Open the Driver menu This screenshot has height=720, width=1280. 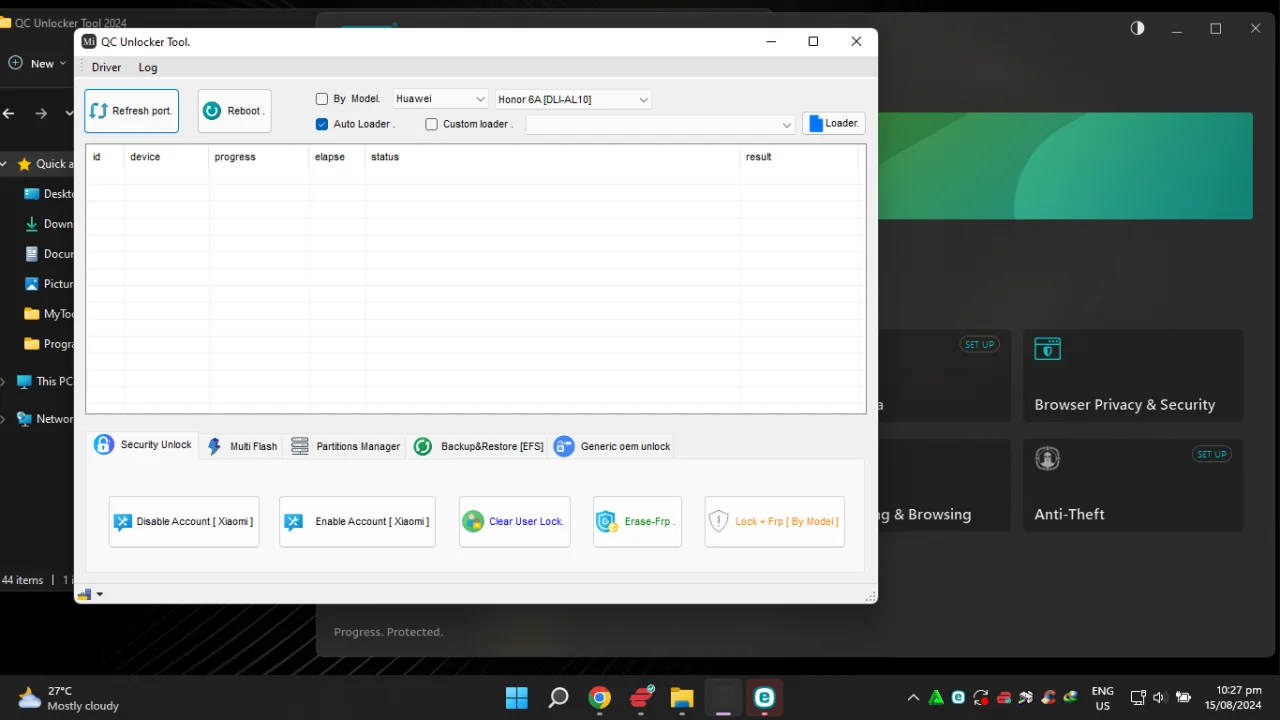click(x=106, y=67)
